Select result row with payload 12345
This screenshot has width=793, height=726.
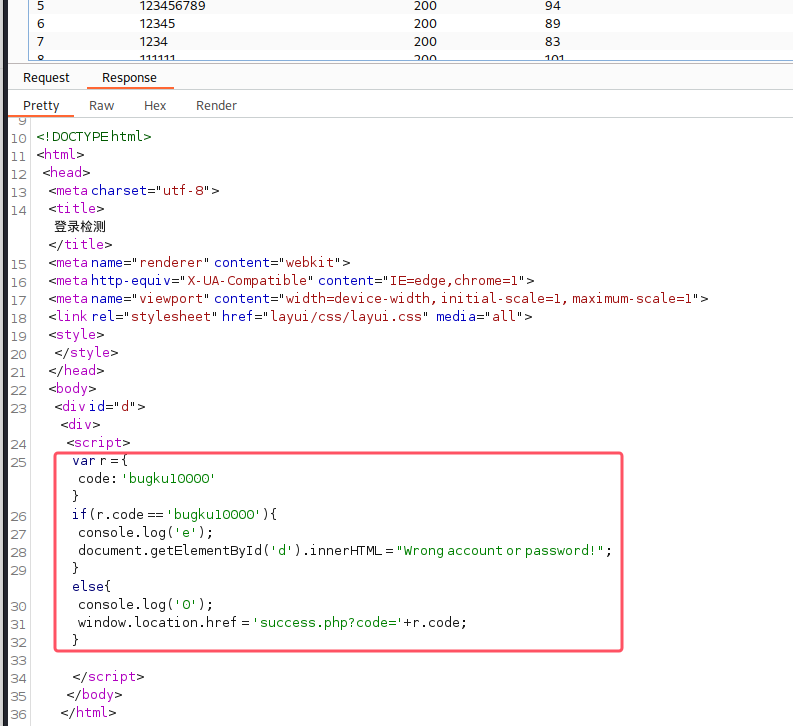coord(411,23)
